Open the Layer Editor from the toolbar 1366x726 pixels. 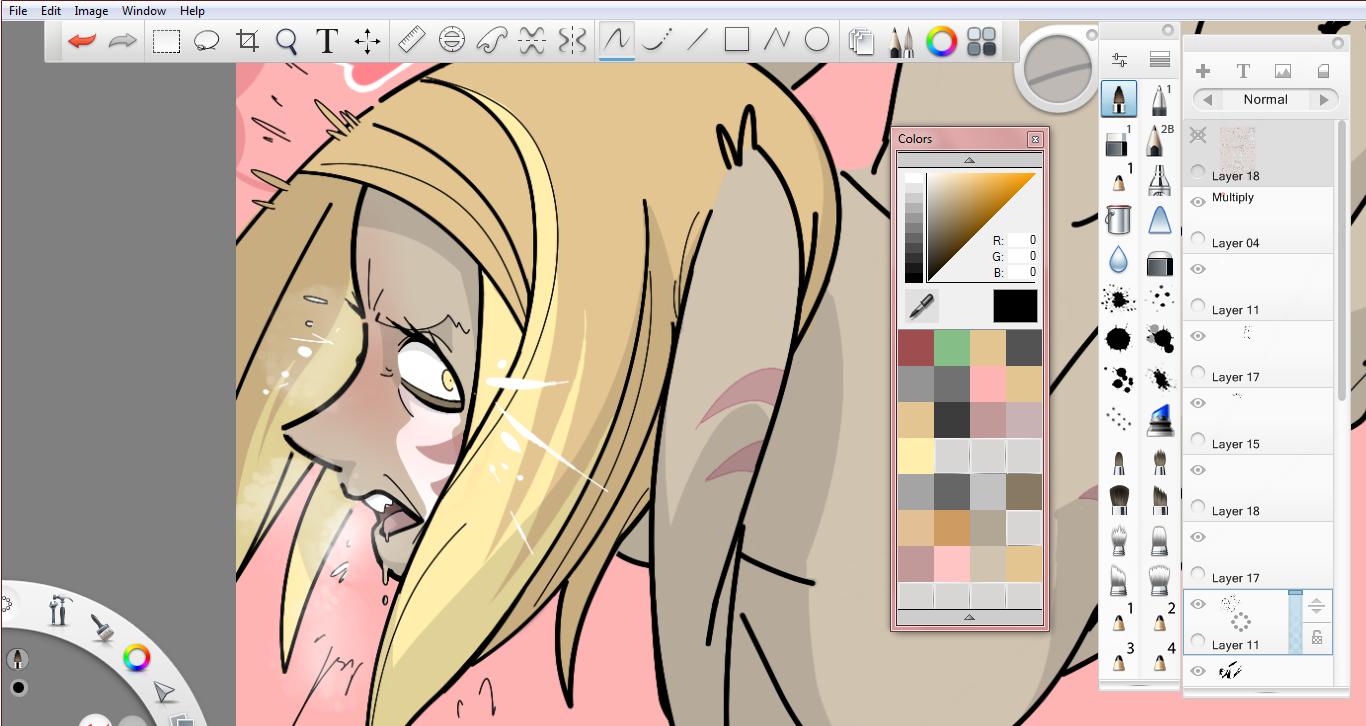click(861, 41)
